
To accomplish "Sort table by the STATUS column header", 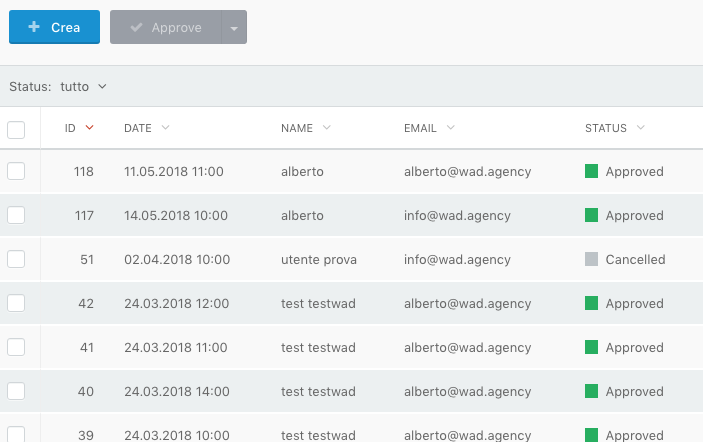I will [x=606, y=128].
